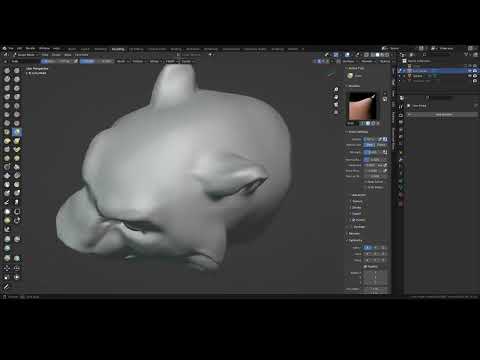This screenshot has width=480, height=360.
Task: Select the Clay Strips brush
Action: point(17,79)
